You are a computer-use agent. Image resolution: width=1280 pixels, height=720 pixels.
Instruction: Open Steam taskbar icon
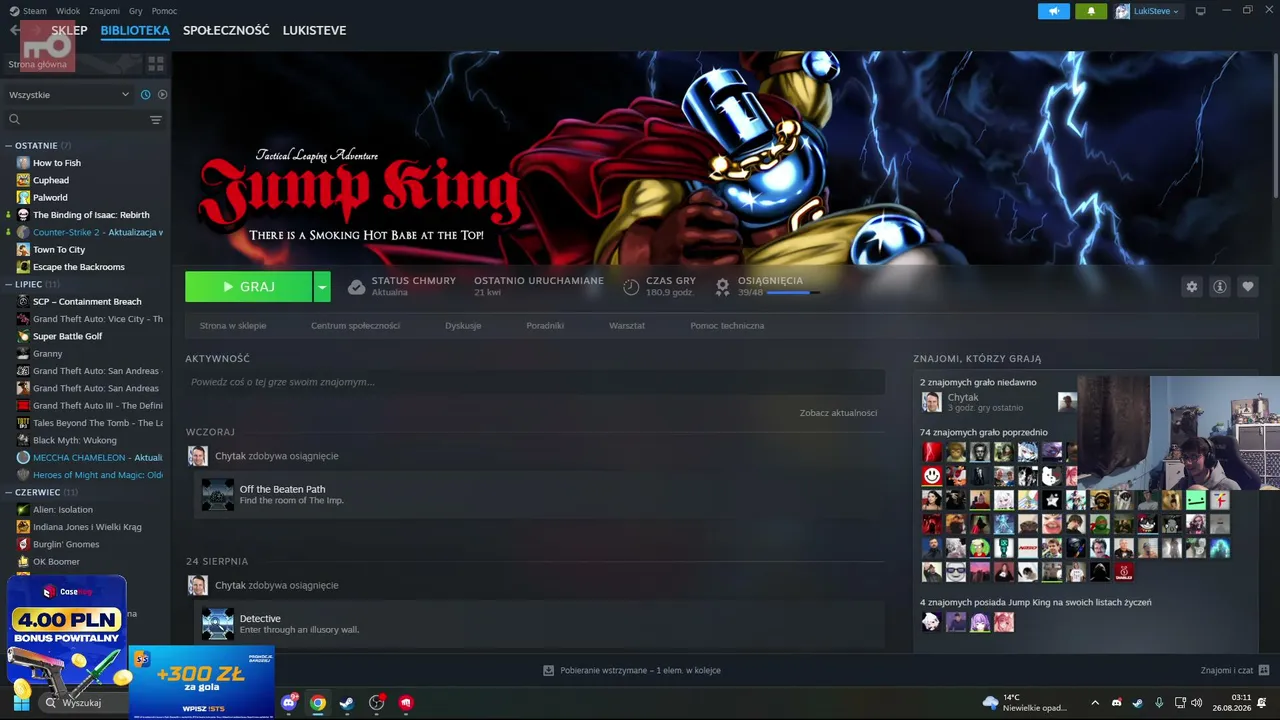346,702
